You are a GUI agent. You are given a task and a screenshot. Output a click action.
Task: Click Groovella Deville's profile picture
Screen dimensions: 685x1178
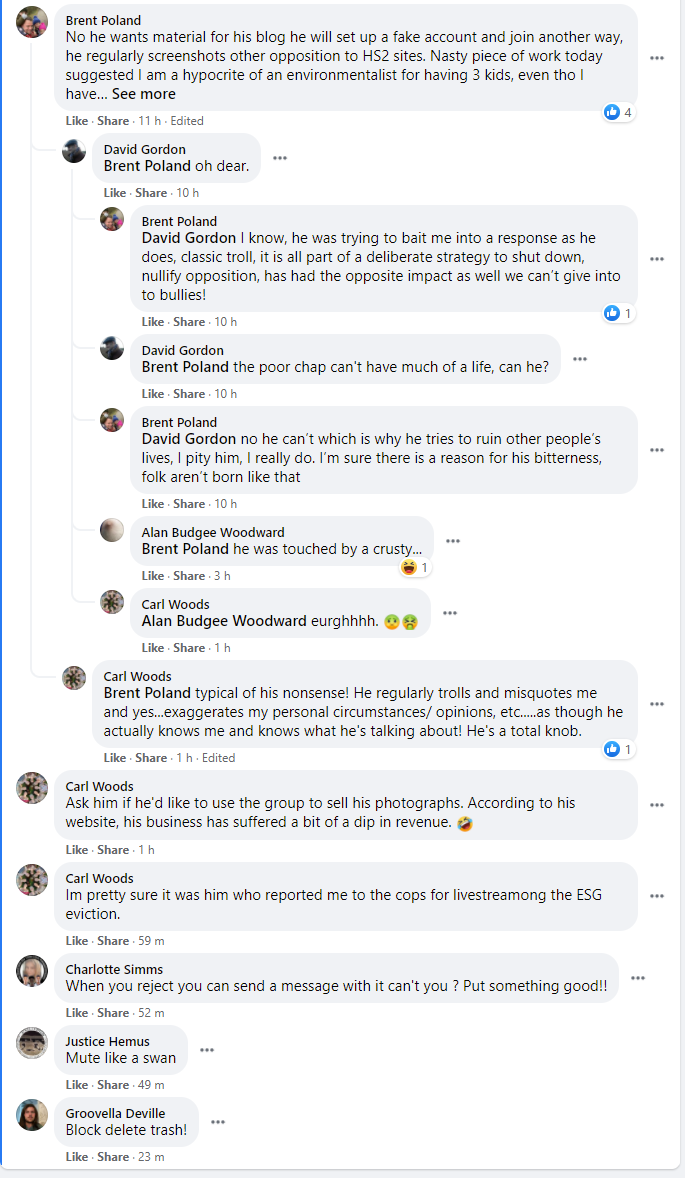coord(32,1115)
